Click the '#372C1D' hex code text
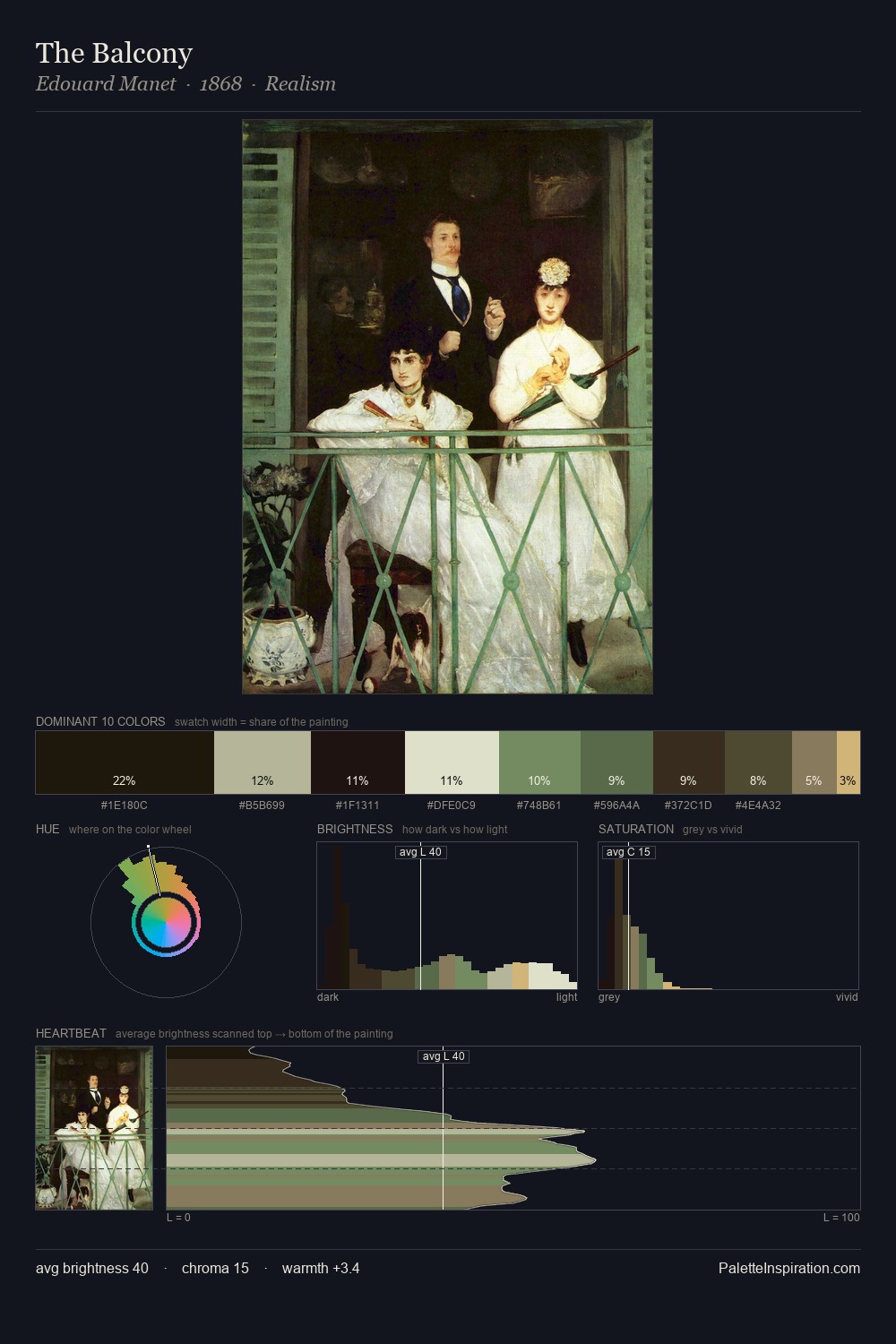896x1344 pixels. [x=688, y=806]
